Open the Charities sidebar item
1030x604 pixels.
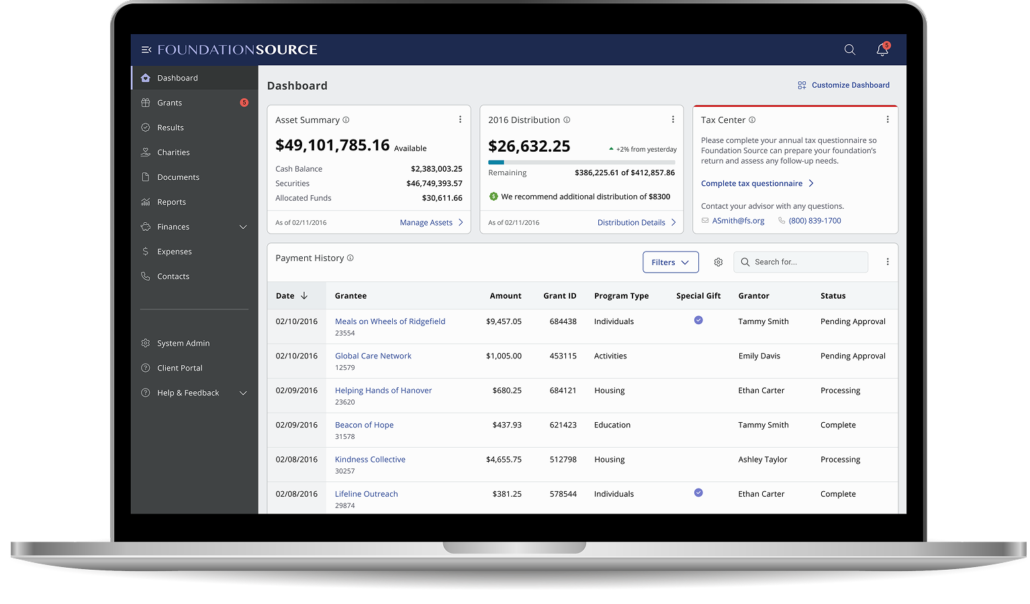tap(173, 153)
